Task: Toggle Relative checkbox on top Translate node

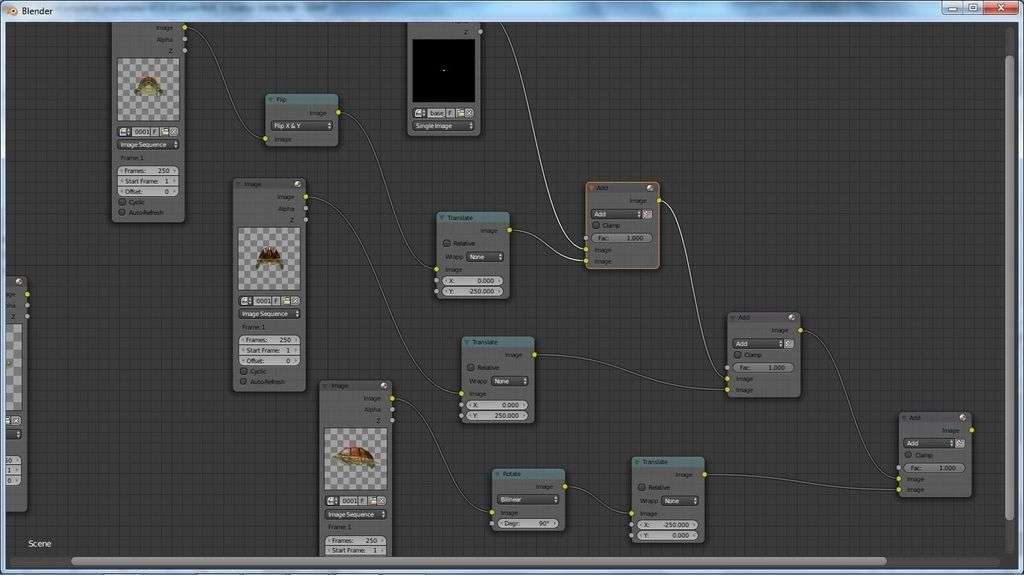Action: [x=446, y=243]
